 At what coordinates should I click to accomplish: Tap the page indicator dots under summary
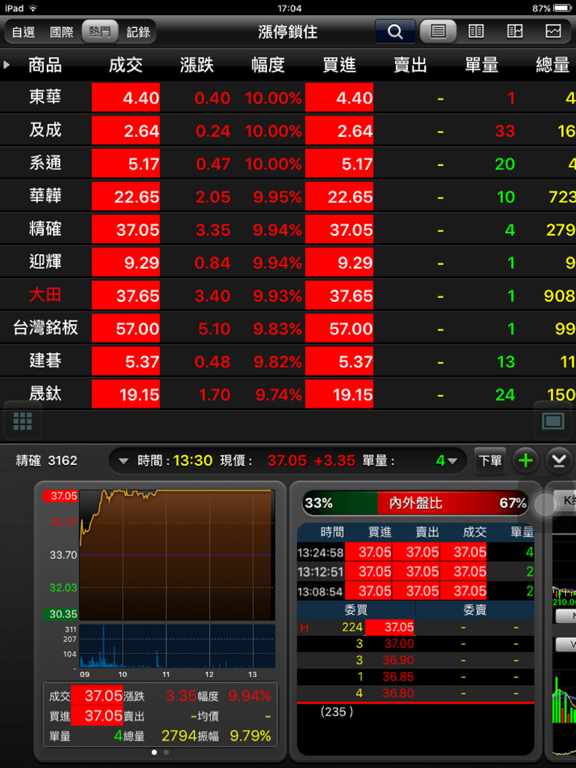click(160, 752)
